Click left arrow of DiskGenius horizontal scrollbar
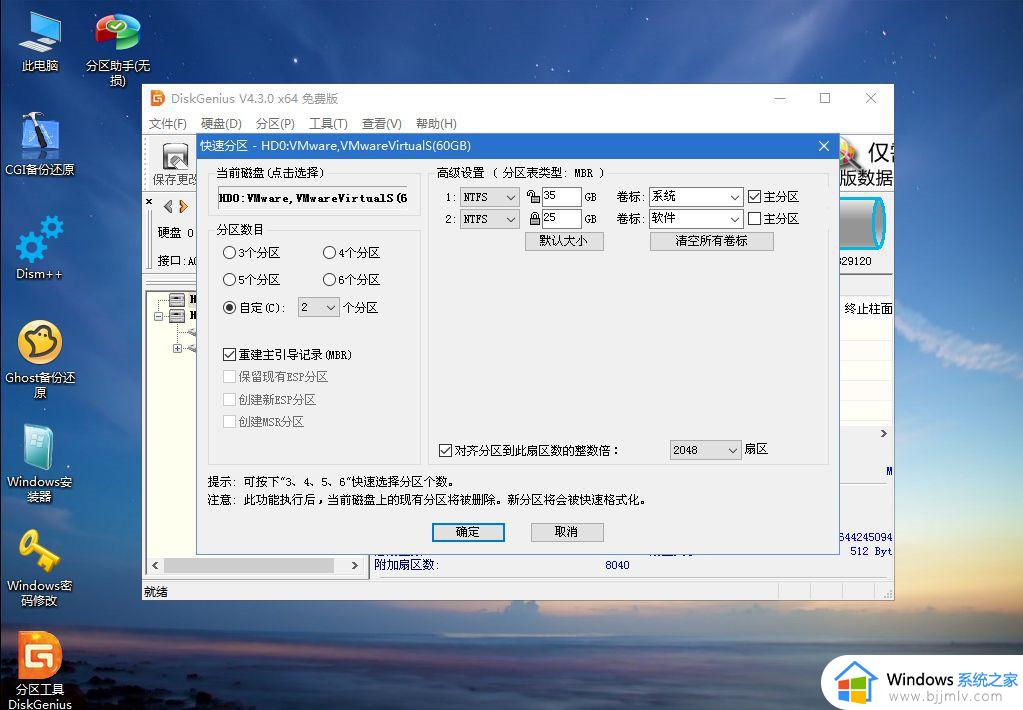 [155, 565]
